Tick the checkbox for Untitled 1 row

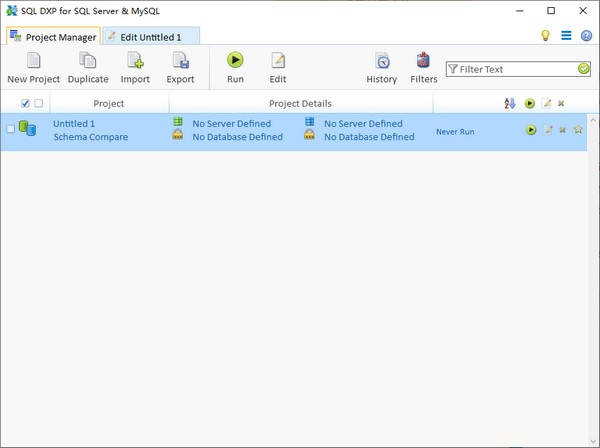coord(11,129)
